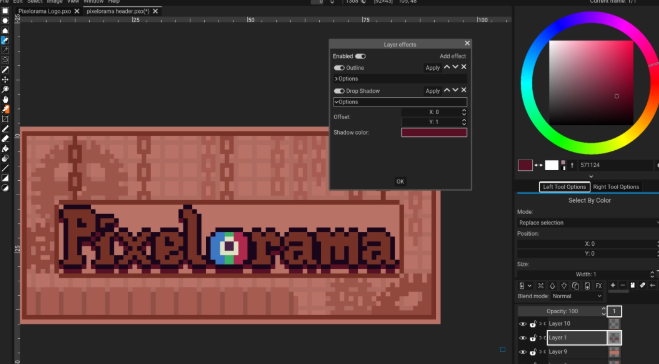Click the left tool dark red color swatch
Image resolution: width=659 pixels, height=364 pixels.
tap(525, 165)
